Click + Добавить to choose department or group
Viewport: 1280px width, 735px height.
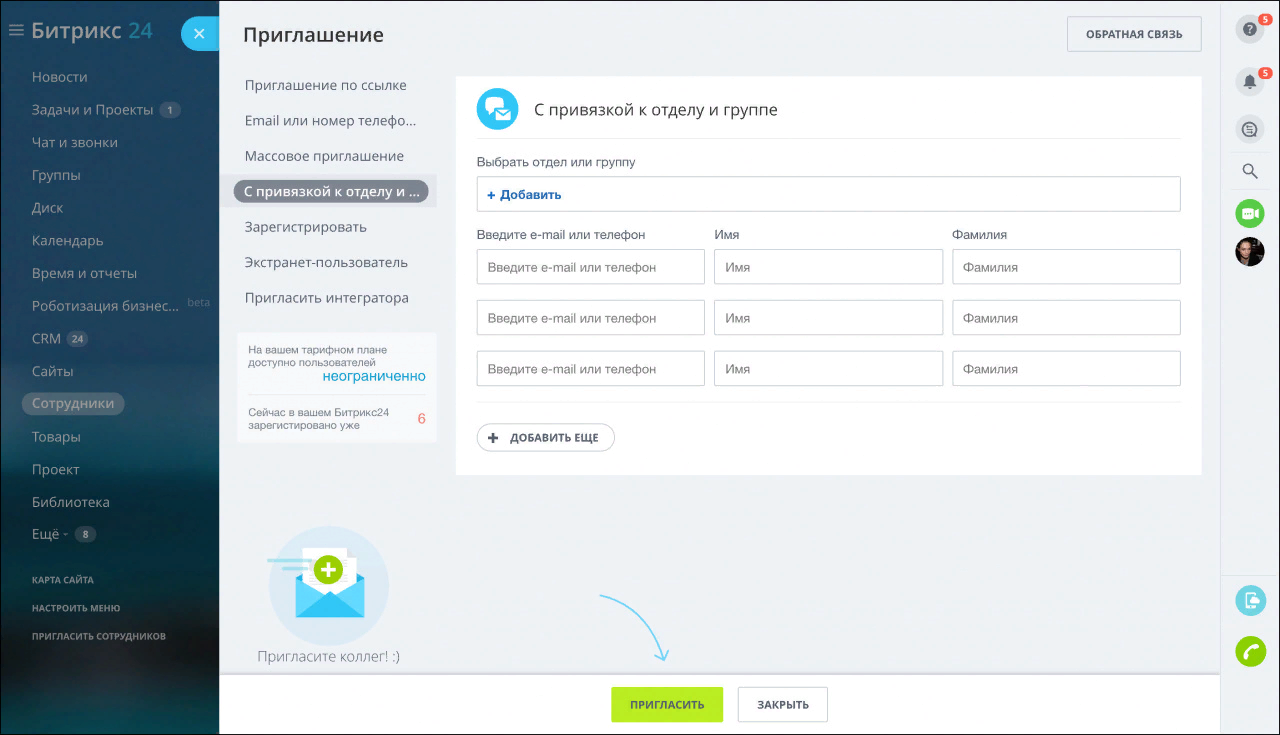point(524,195)
